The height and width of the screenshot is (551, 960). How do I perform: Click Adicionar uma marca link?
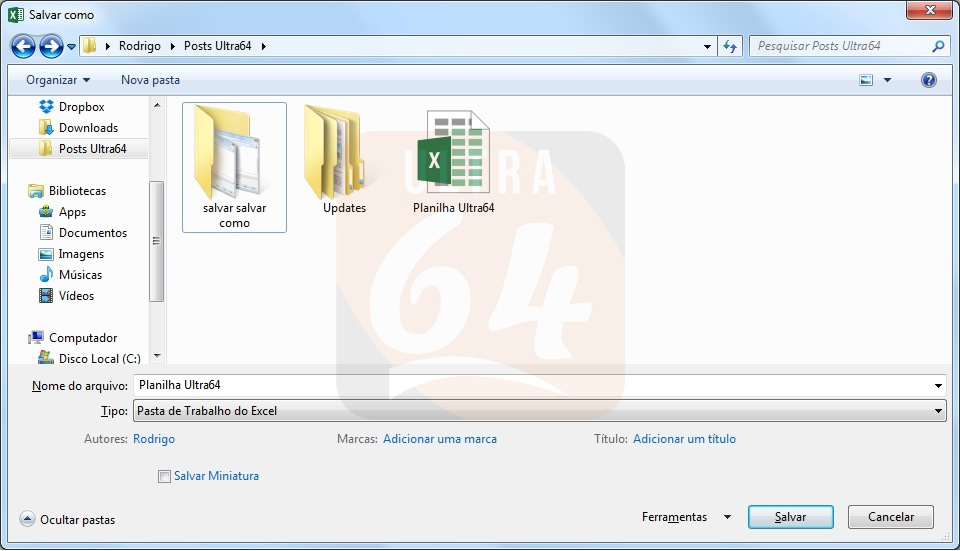pyautogui.click(x=439, y=439)
